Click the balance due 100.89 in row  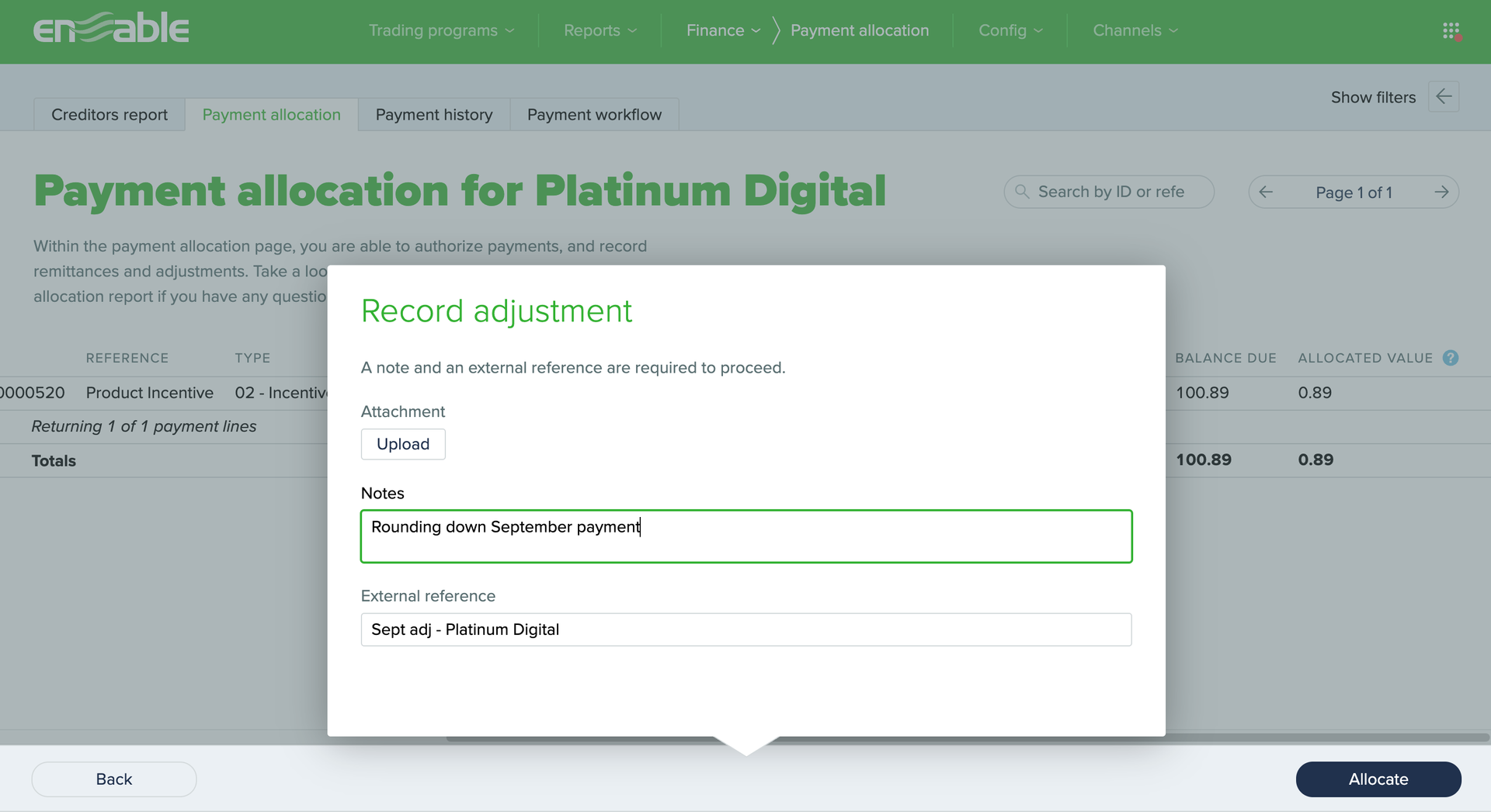1202,393
